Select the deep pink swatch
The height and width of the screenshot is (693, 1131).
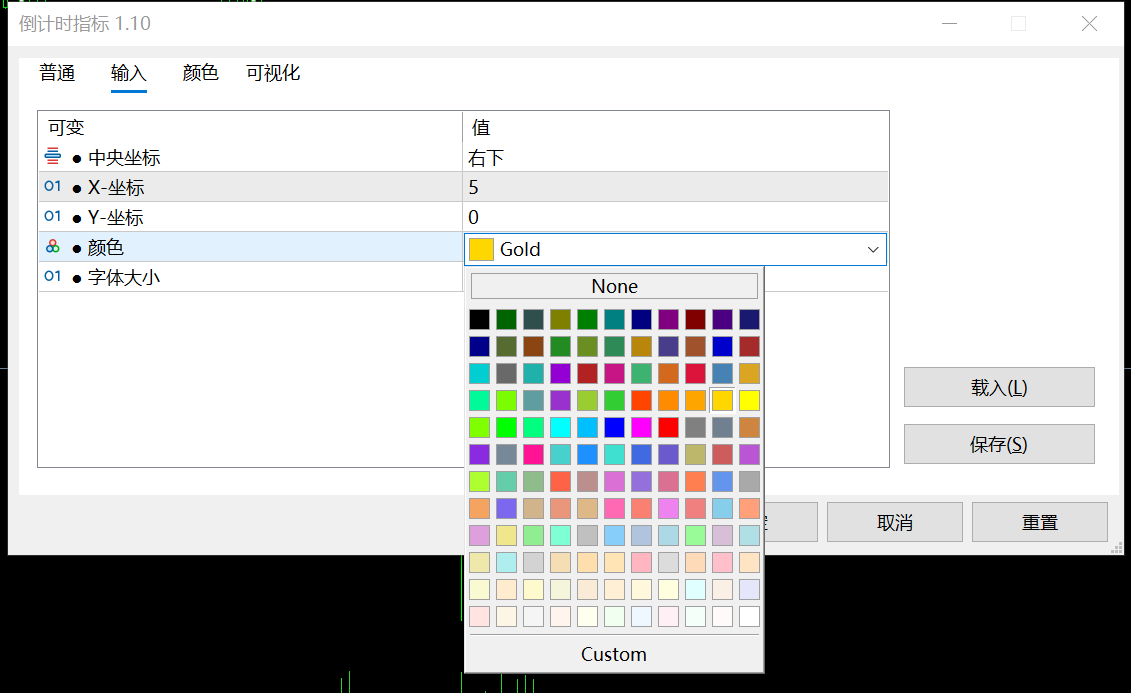click(533, 454)
